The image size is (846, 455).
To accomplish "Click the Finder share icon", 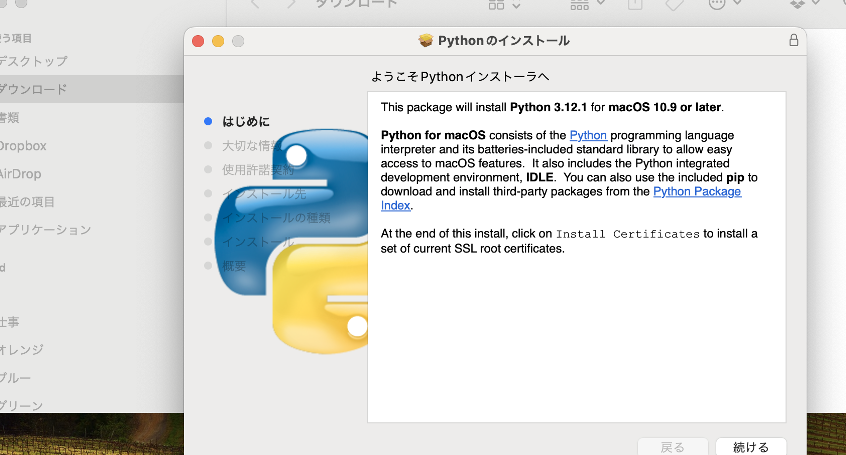I will point(634,5).
